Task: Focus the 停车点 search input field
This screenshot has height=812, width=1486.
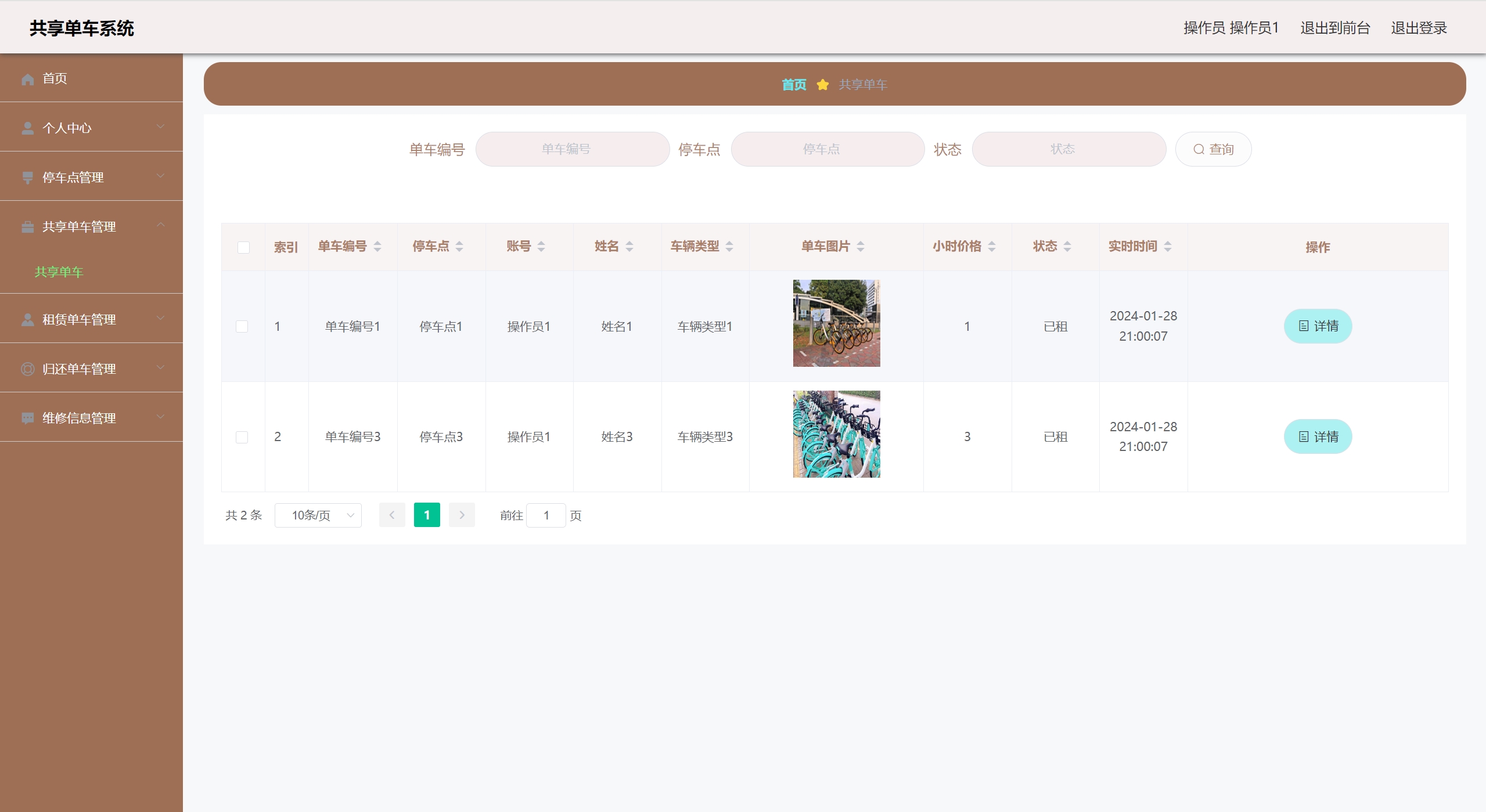Action: pyautogui.click(x=827, y=149)
